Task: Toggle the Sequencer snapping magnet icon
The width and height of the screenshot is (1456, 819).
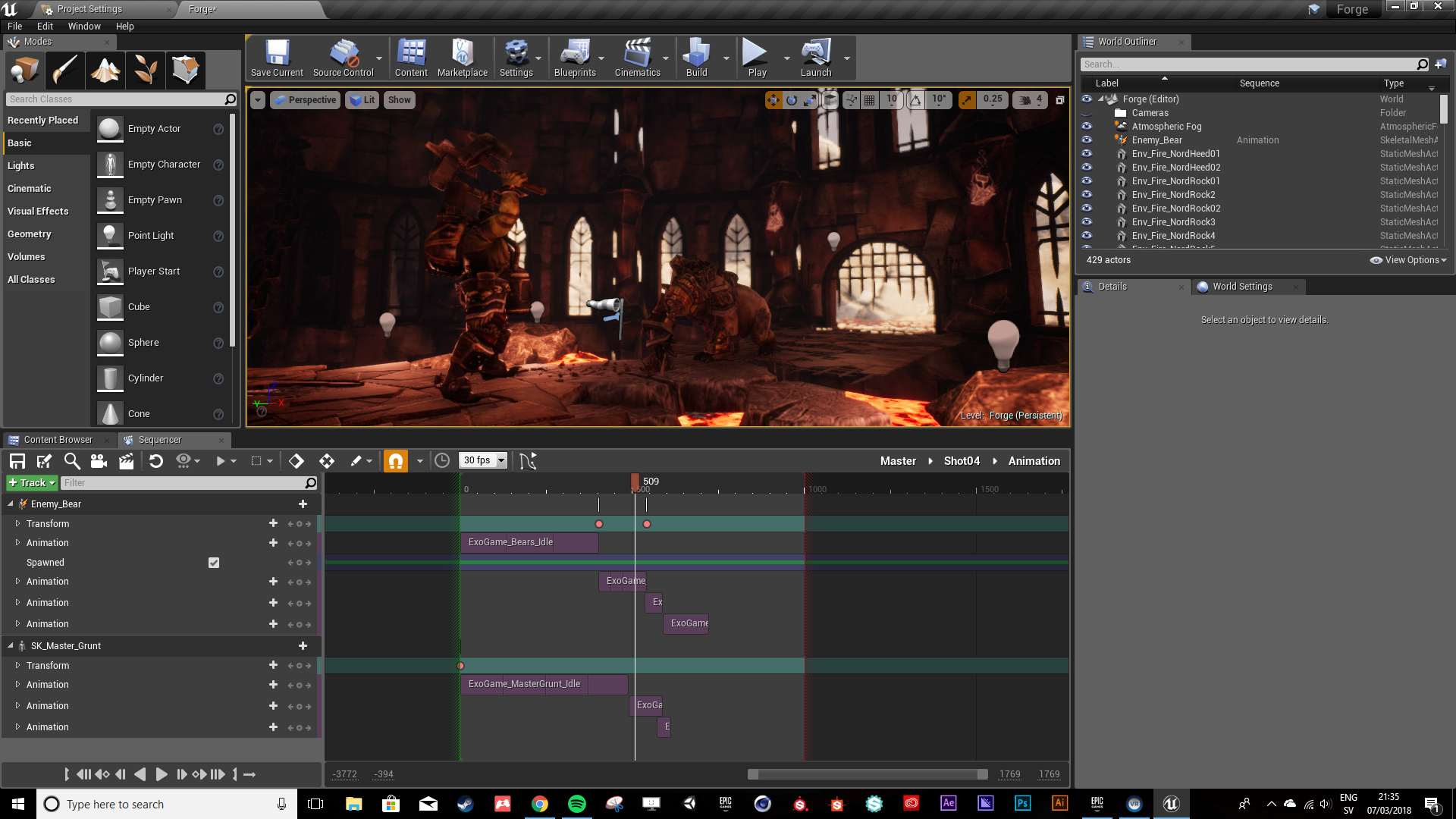Action: [396, 461]
